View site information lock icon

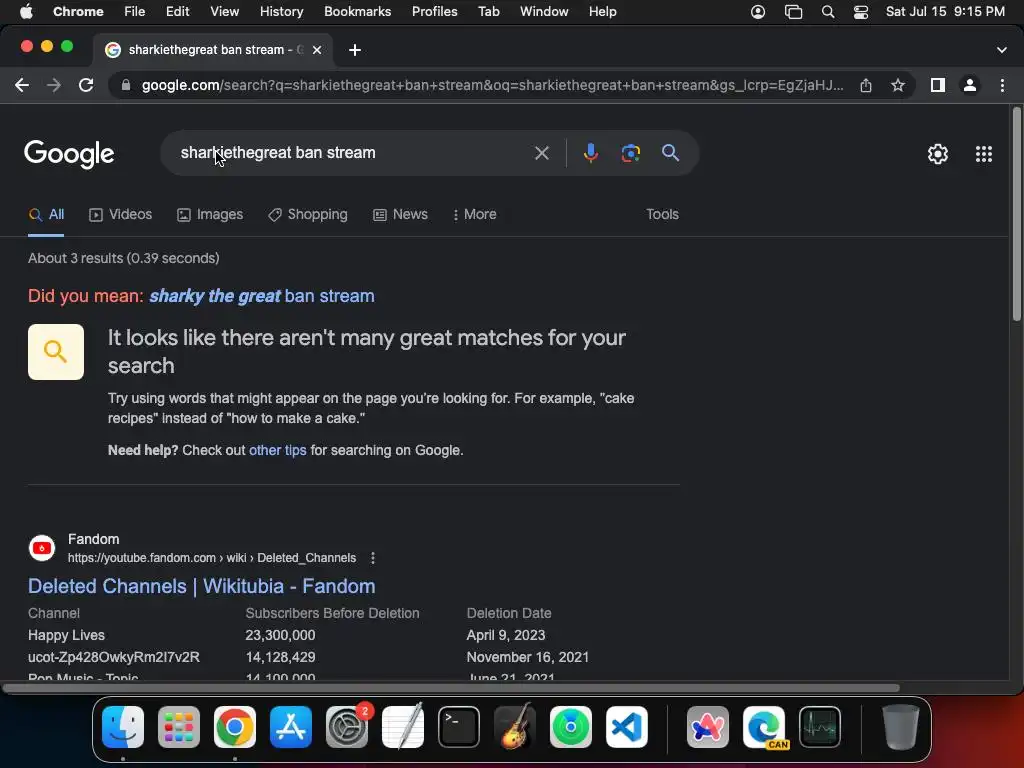(x=126, y=86)
